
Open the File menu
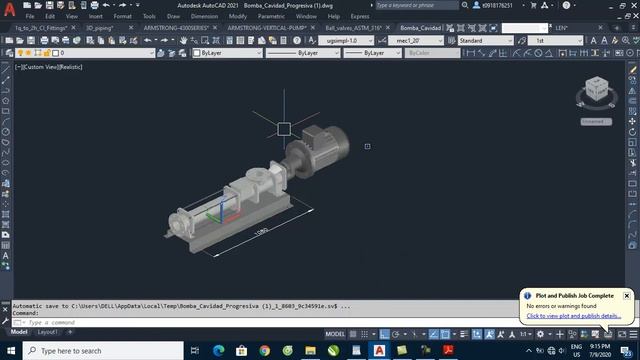30,16
